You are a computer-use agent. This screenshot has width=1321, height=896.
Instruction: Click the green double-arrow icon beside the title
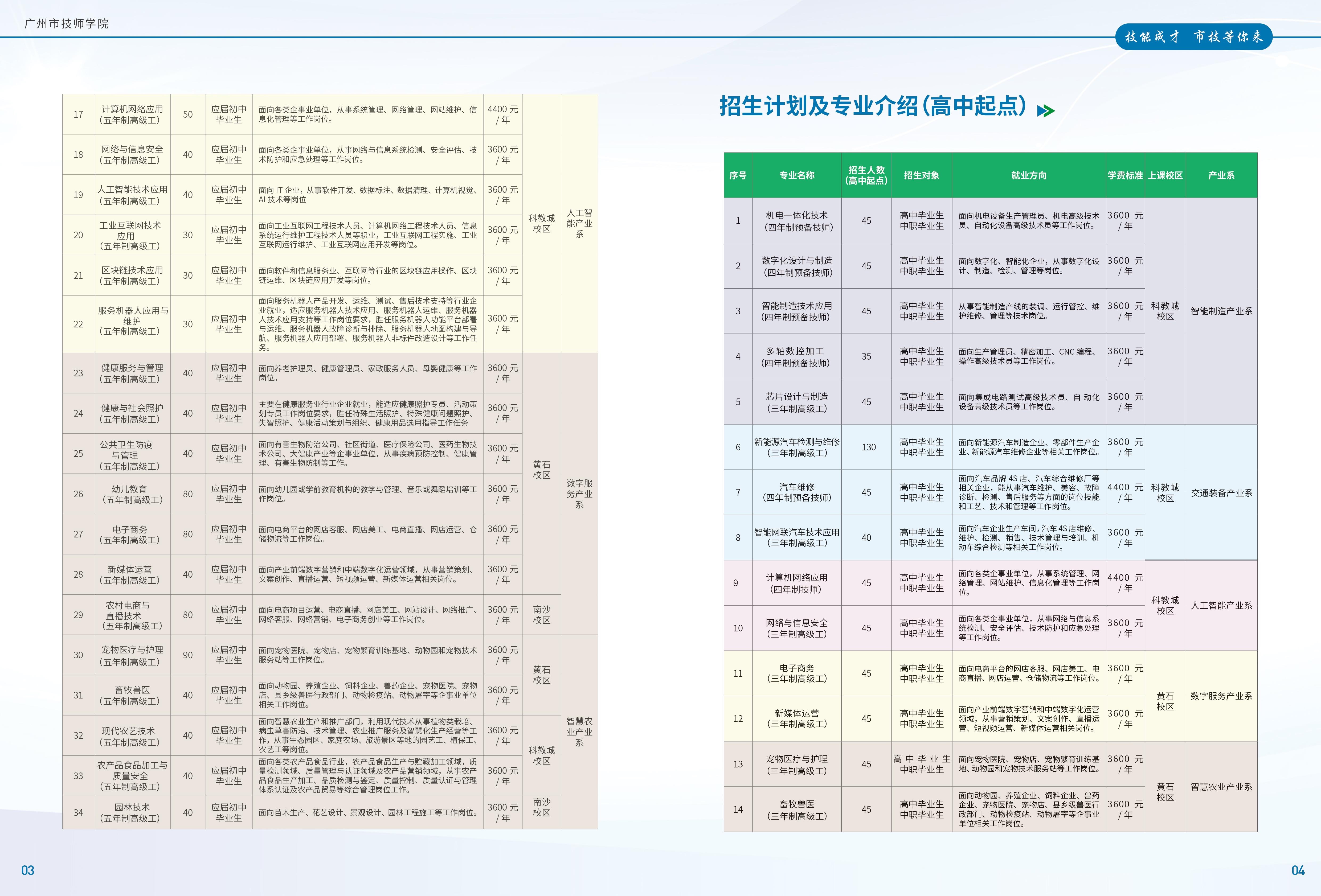coord(1045,111)
